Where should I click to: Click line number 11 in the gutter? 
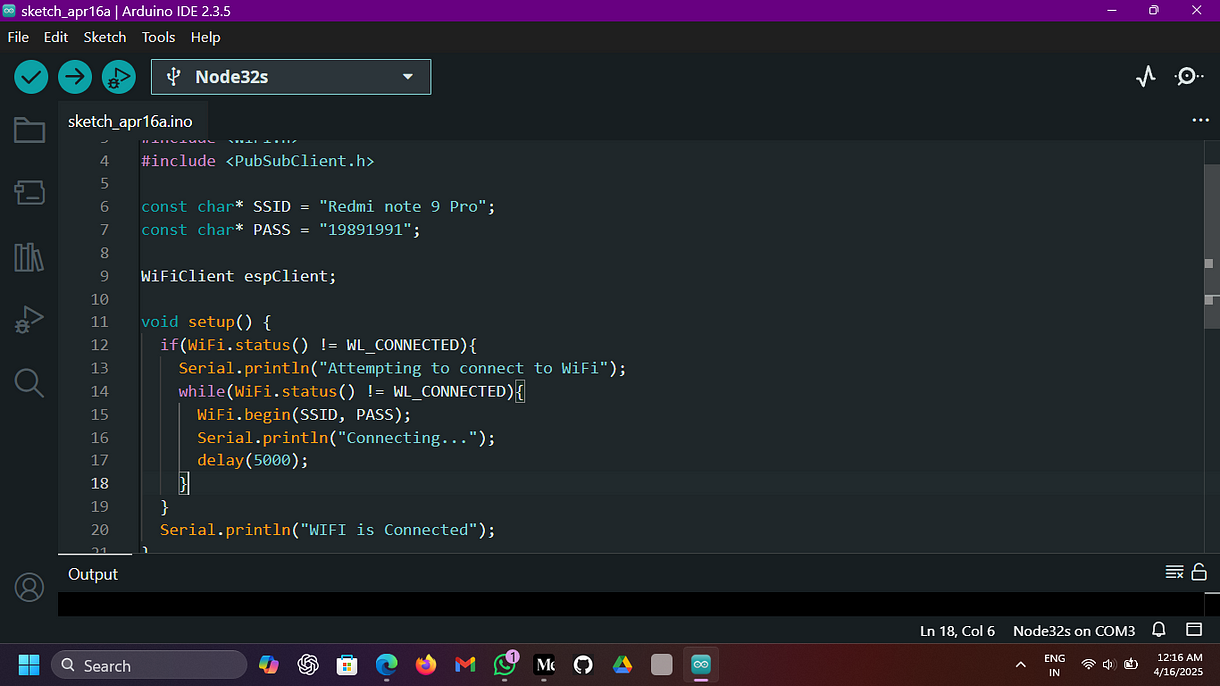point(100,322)
